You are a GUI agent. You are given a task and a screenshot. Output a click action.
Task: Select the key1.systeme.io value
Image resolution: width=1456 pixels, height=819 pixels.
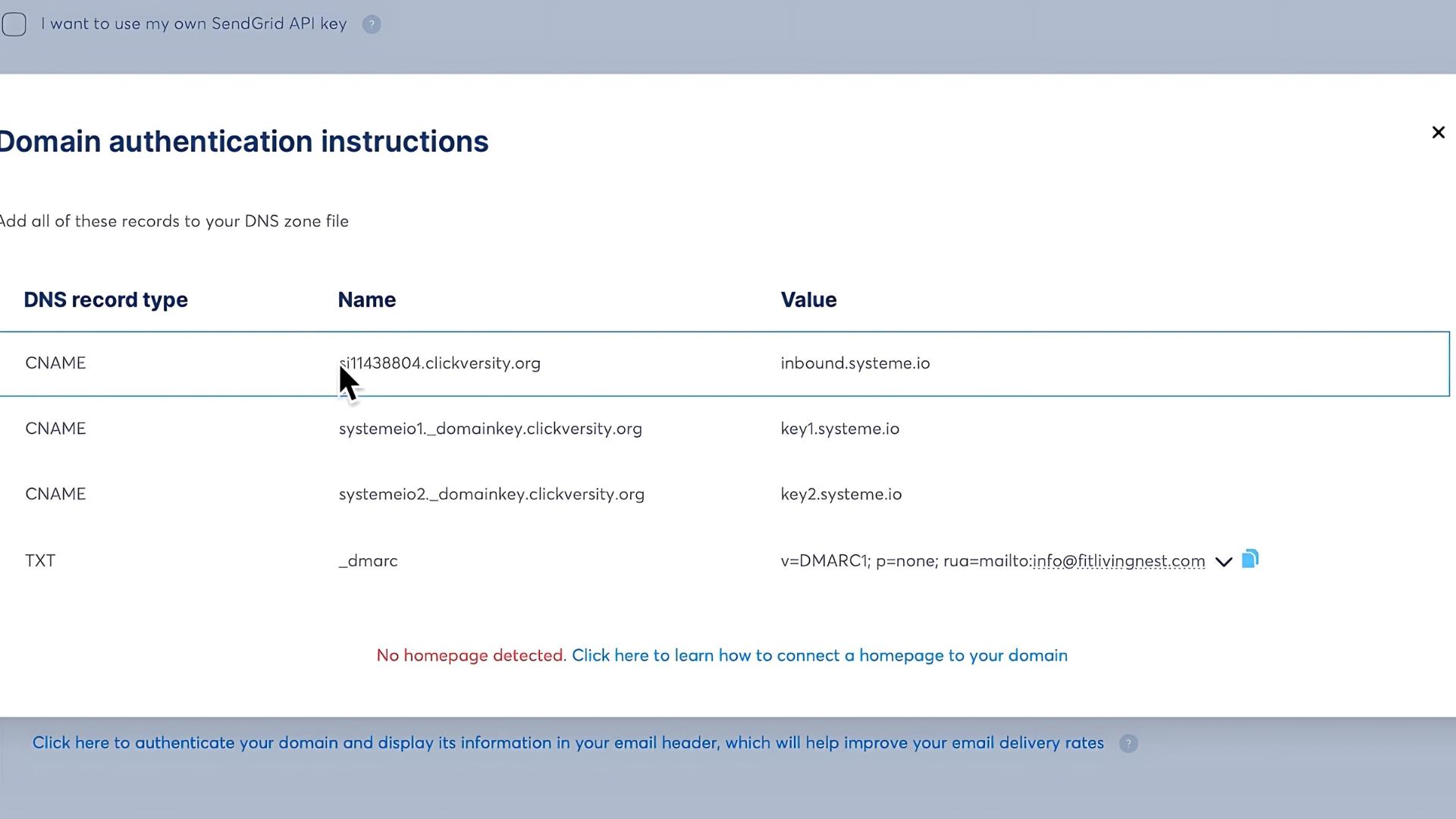pos(840,429)
